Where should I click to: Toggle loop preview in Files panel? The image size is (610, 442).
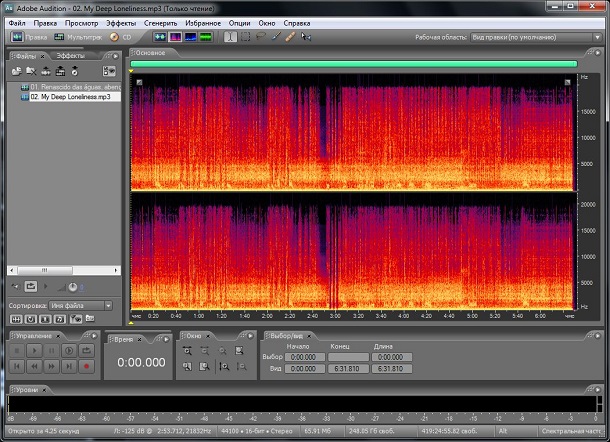31,287
